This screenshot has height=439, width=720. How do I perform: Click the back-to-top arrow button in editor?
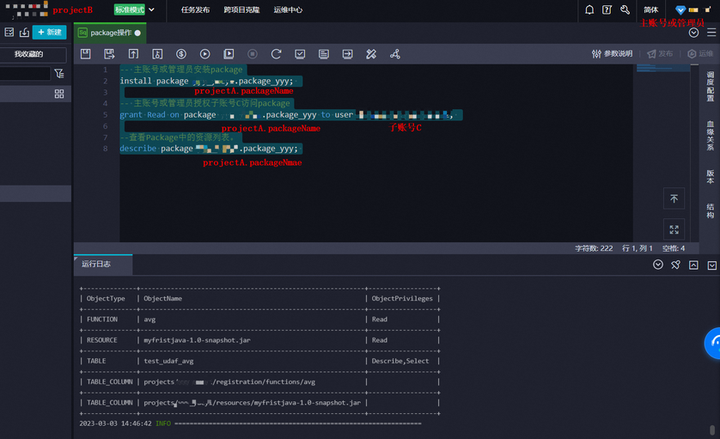pyautogui.click(x=674, y=199)
